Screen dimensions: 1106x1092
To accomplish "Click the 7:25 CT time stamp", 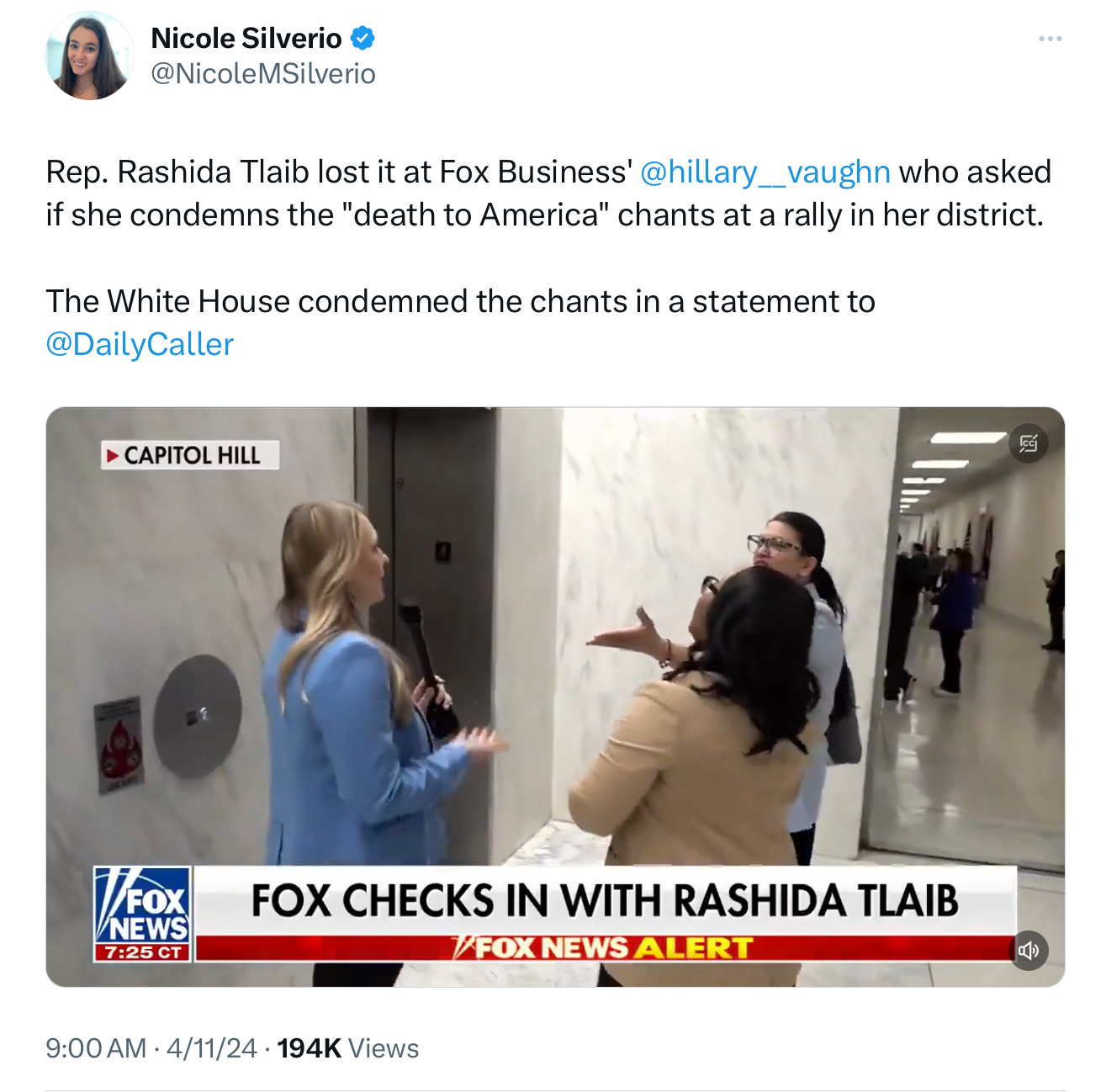I will click(143, 952).
